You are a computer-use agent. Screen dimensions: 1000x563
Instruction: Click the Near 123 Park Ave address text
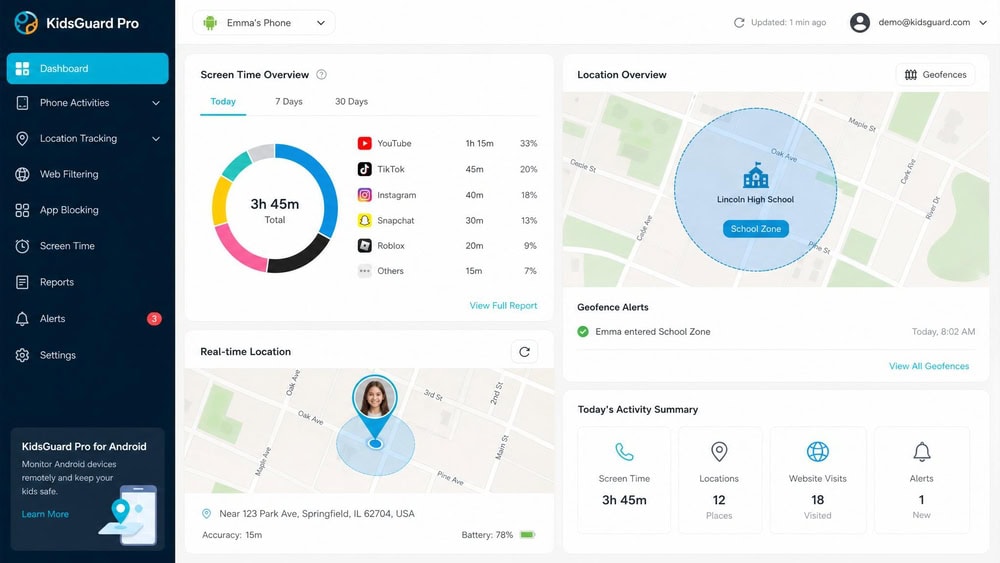pyautogui.click(x=317, y=514)
